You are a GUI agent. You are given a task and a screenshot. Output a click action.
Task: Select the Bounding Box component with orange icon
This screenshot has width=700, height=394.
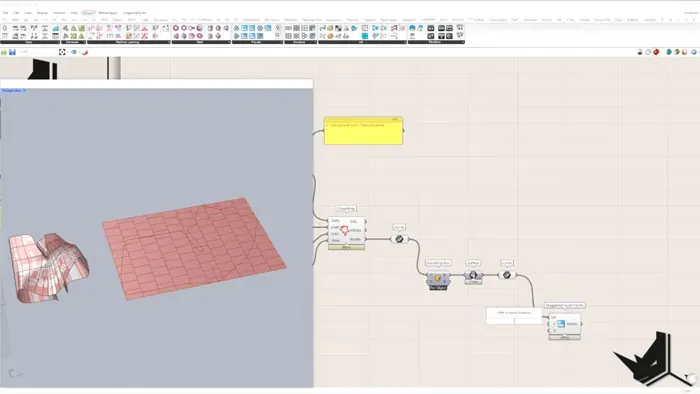[438, 278]
